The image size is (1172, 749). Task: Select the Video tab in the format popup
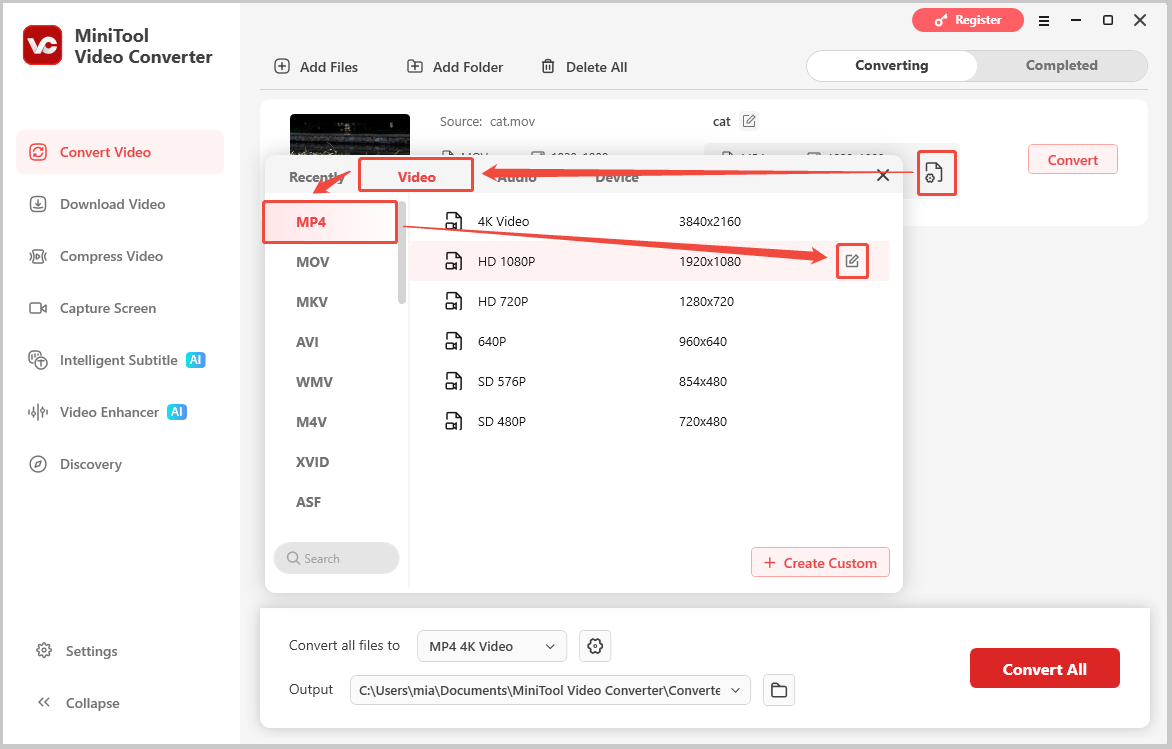point(416,176)
